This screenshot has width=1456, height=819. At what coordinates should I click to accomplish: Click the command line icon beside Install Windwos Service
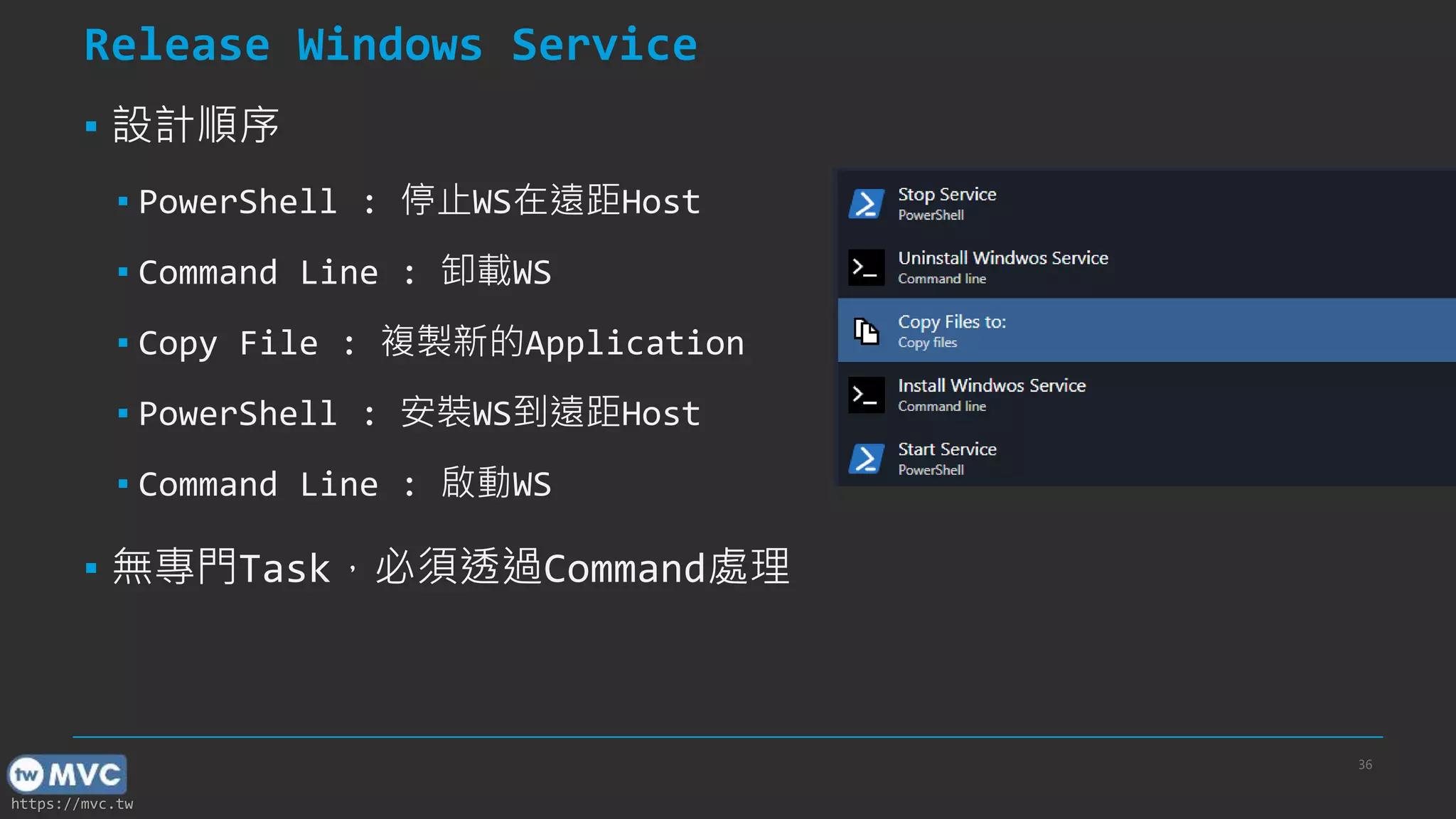pos(866,395)
